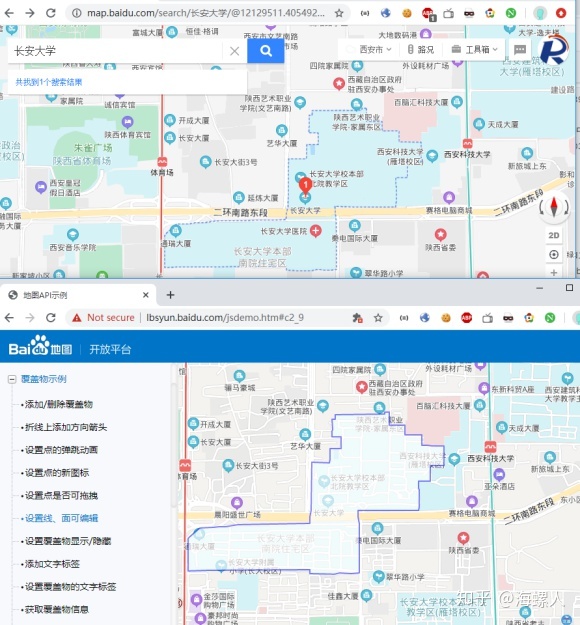Select 设置覆盖物的文字标签 example
Image resolution: width=580 pixels, height=625 pixels.
point(70,587)
